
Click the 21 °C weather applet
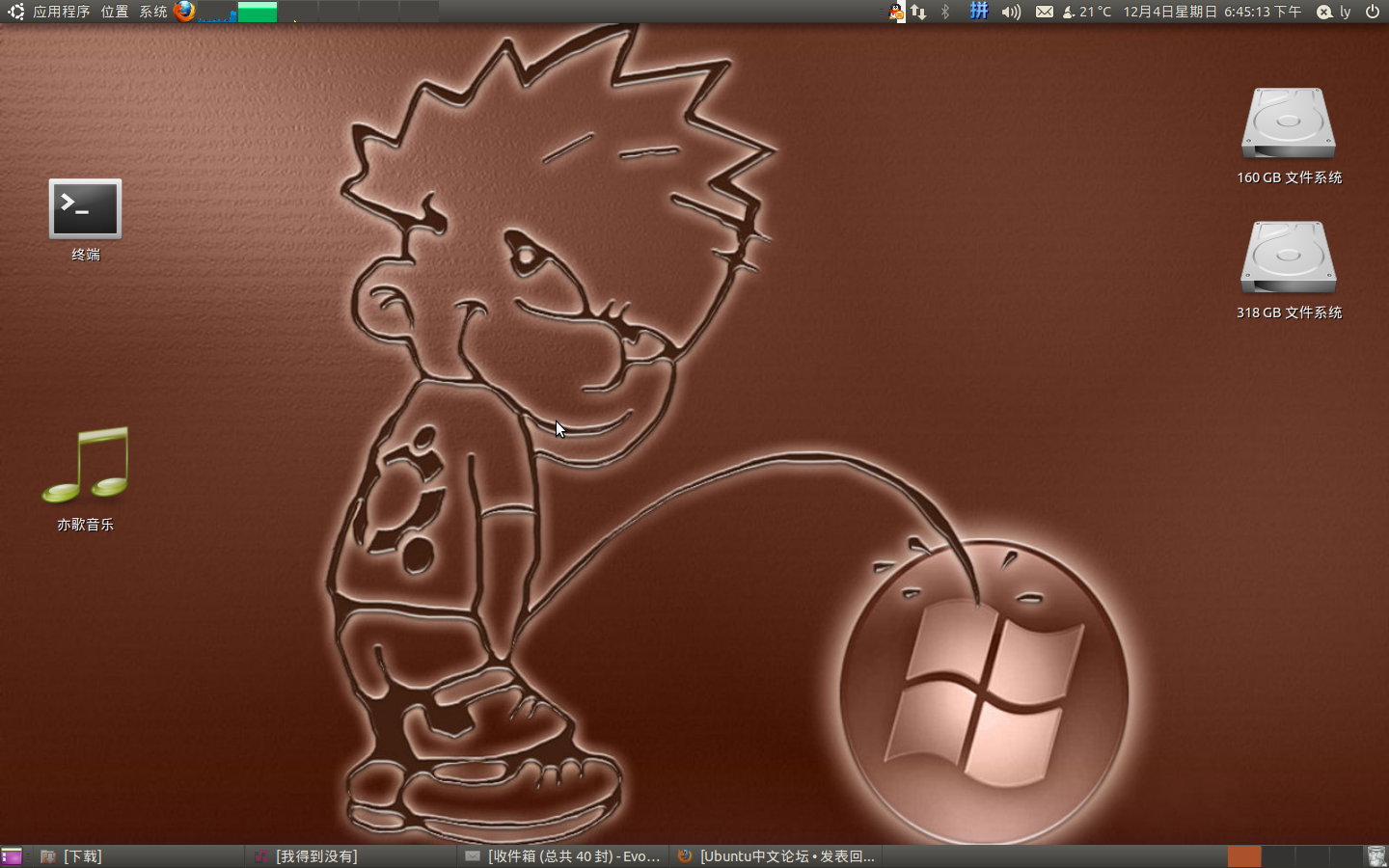[1087, 12]
